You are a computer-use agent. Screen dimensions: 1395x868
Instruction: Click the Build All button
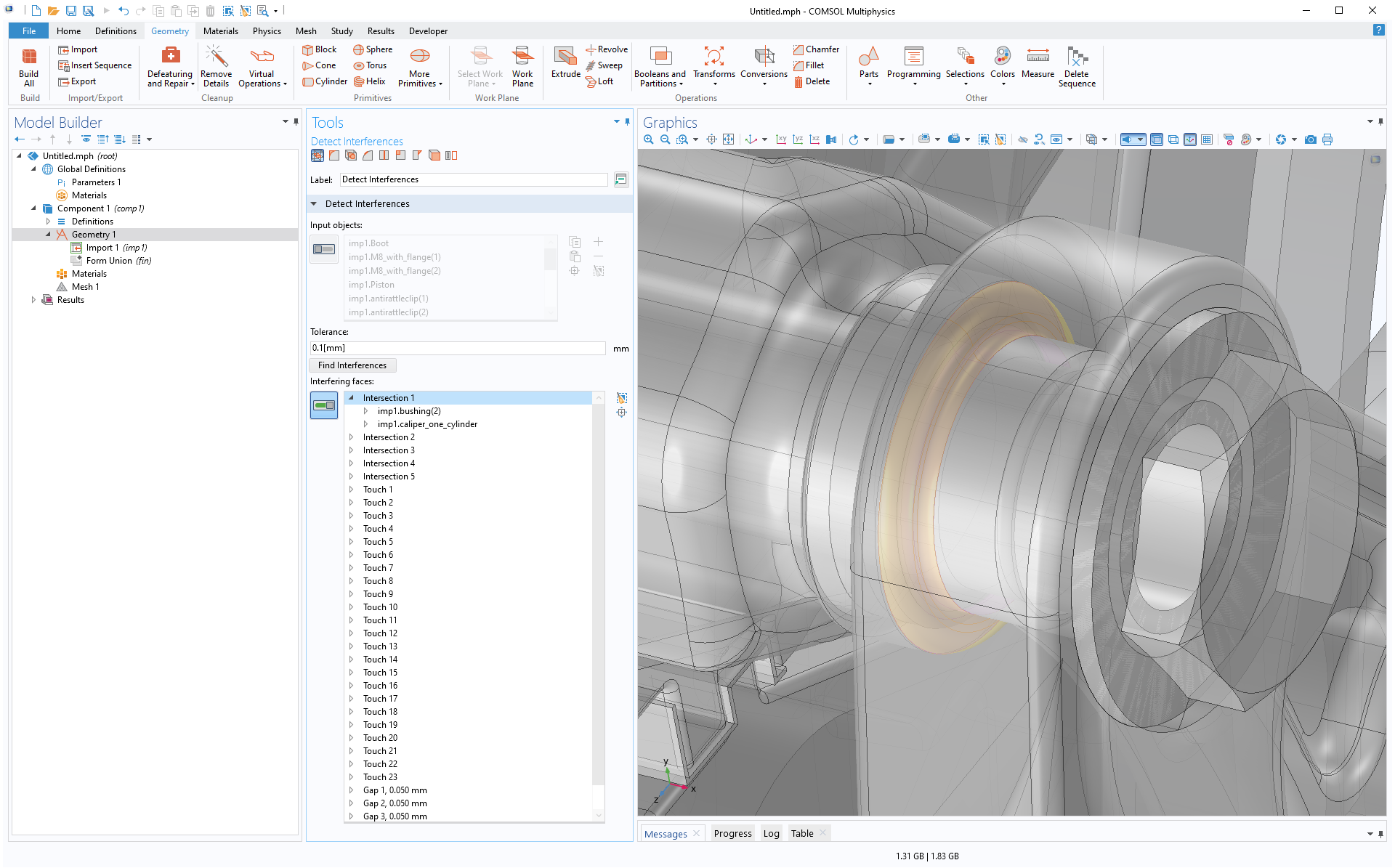point(29,69)
